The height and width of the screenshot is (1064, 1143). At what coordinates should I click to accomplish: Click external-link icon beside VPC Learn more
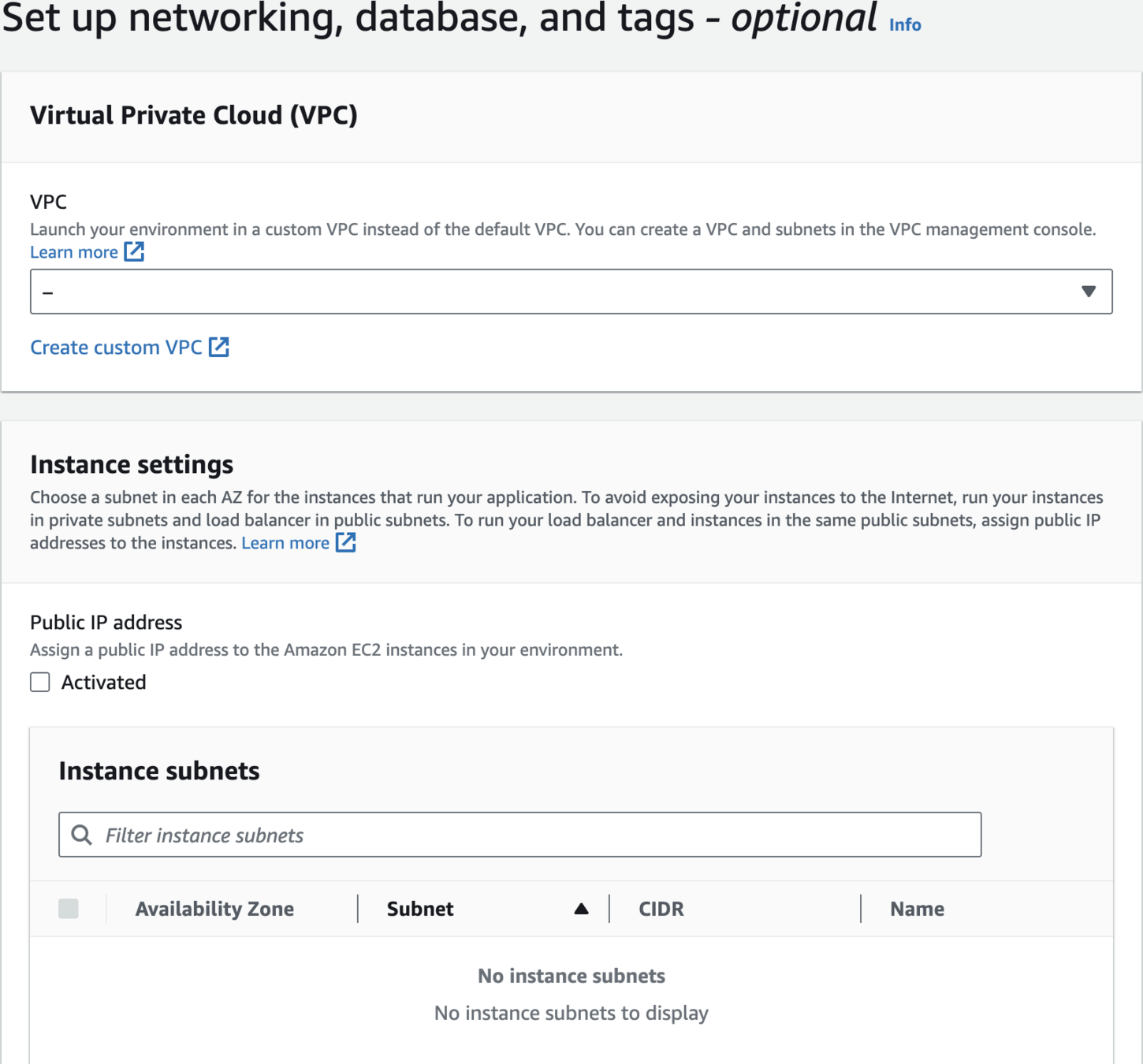click(x=135, y=252)
